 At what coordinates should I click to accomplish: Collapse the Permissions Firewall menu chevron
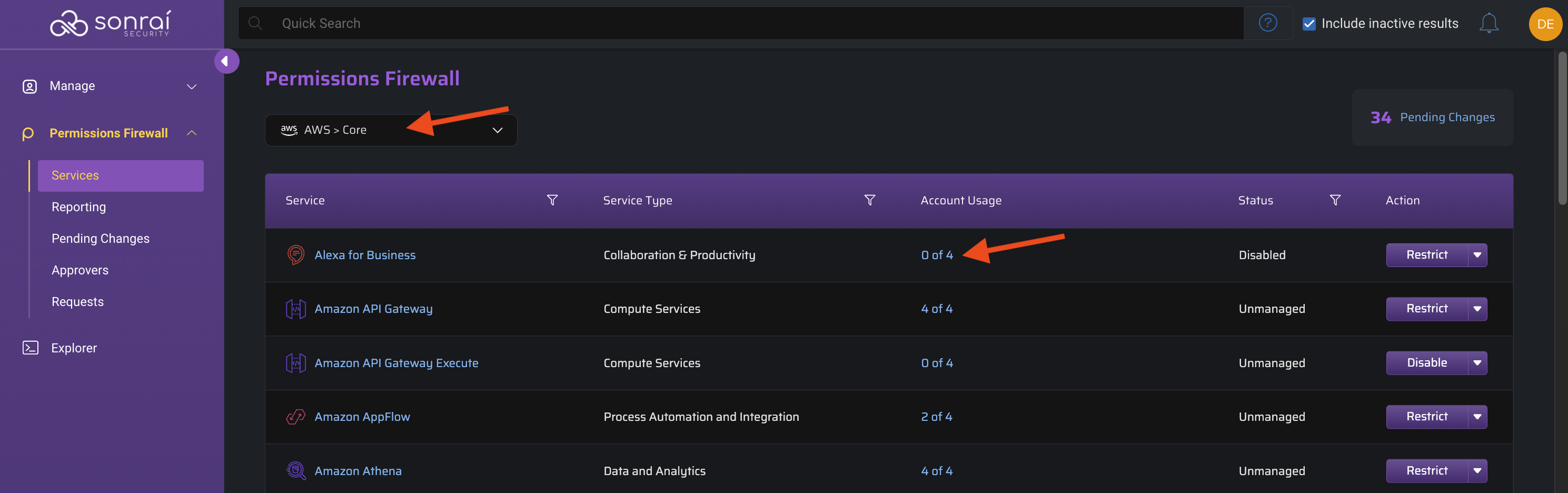coord(192,133)
